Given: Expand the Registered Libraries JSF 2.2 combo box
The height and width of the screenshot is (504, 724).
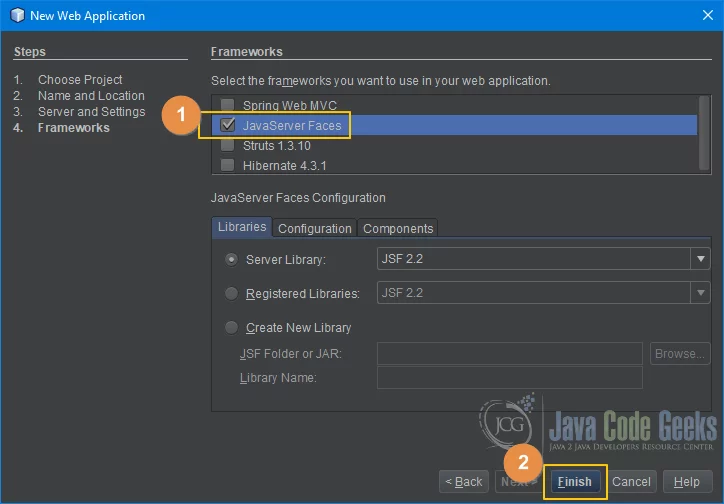Looking at the screenshot, I should [x=700, y=293].
